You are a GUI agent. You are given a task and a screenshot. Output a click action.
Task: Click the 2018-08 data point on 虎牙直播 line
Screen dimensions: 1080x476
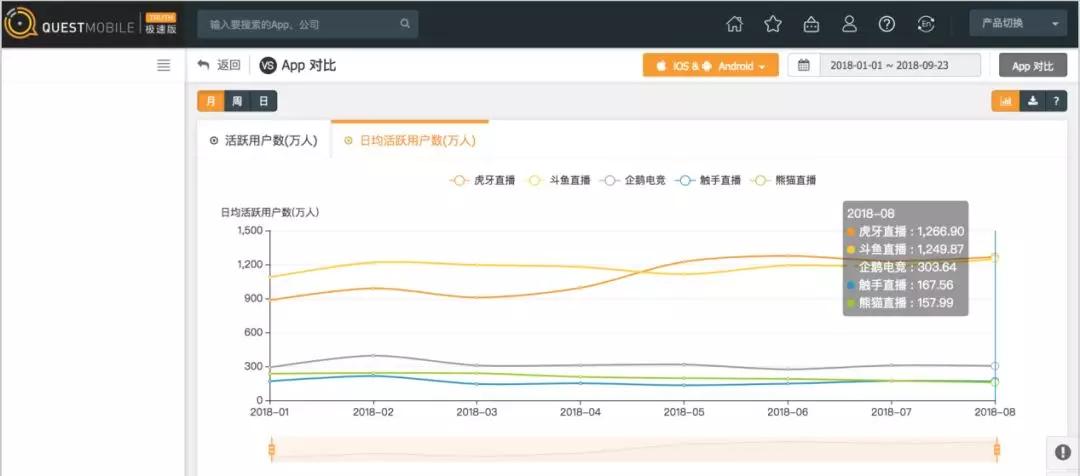995,258
